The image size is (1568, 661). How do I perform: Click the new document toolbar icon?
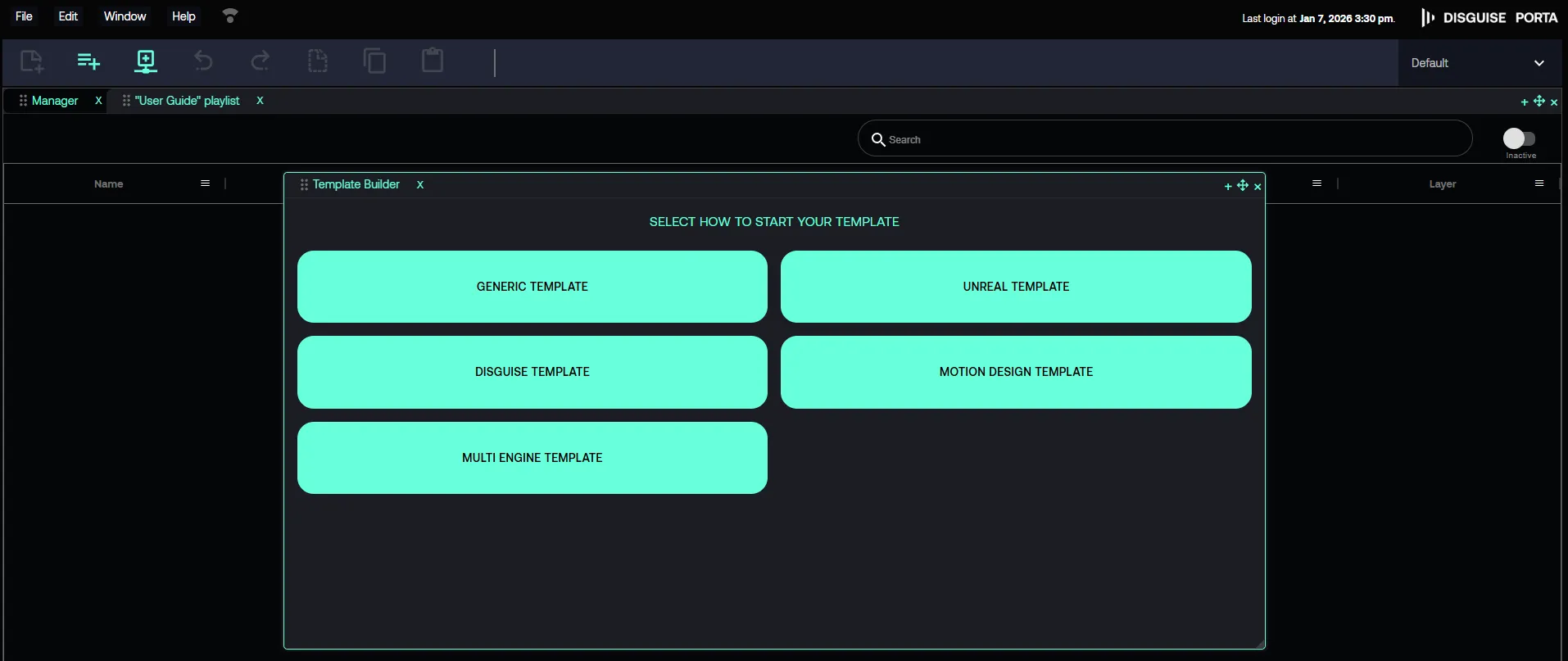[32, 61]
